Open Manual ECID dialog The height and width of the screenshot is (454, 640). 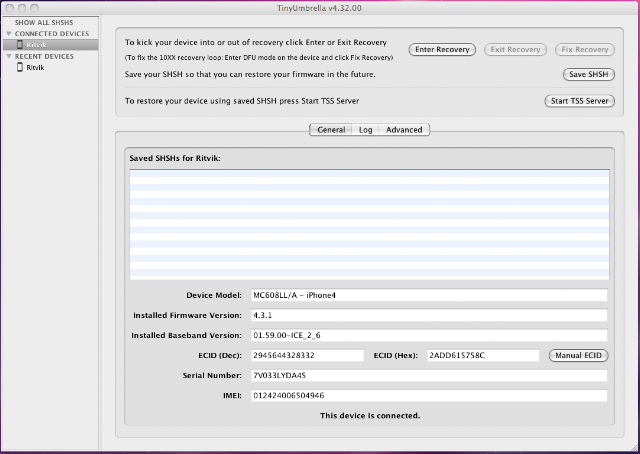coord(578,355)
